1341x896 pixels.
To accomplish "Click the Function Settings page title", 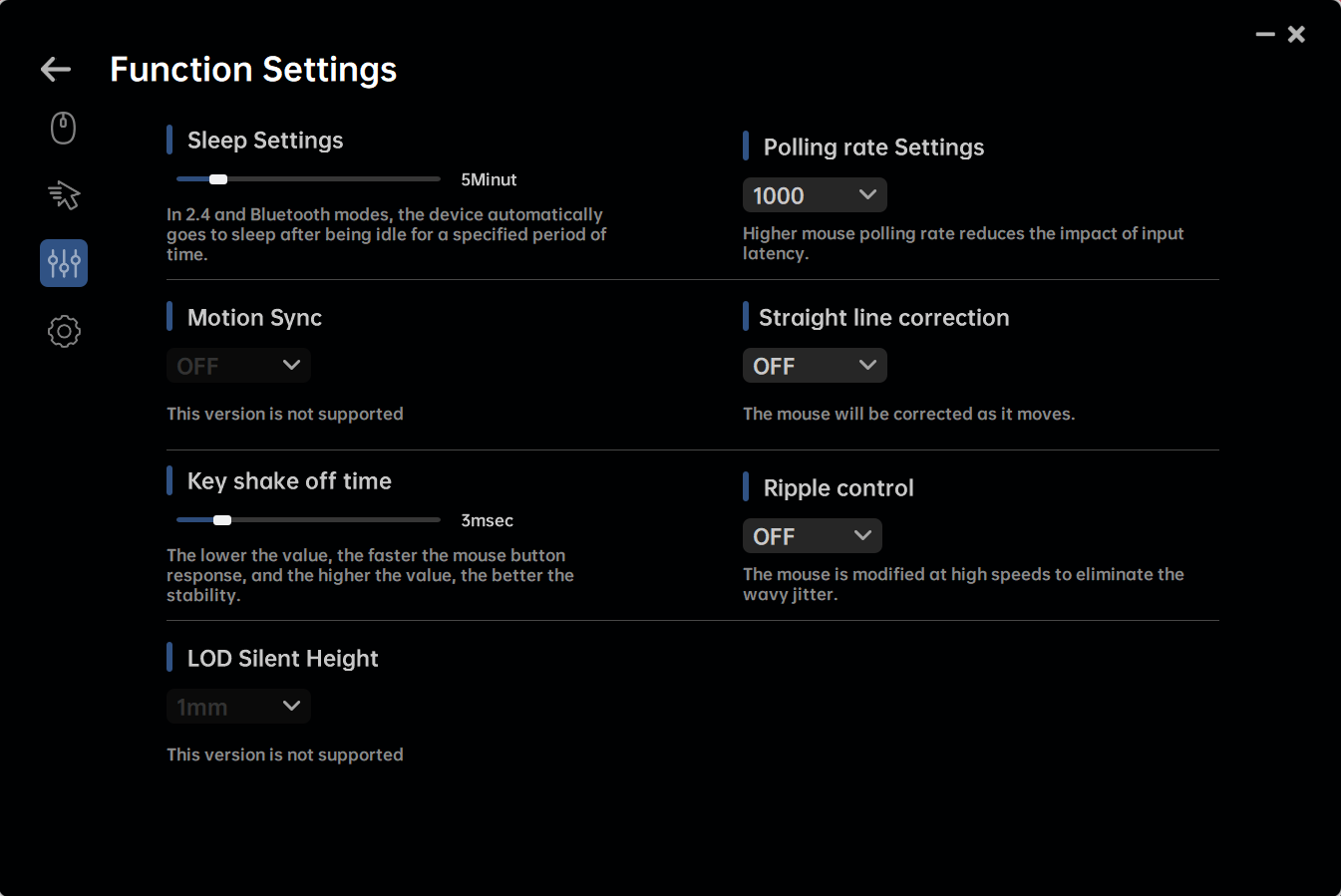I will point(253,70).
